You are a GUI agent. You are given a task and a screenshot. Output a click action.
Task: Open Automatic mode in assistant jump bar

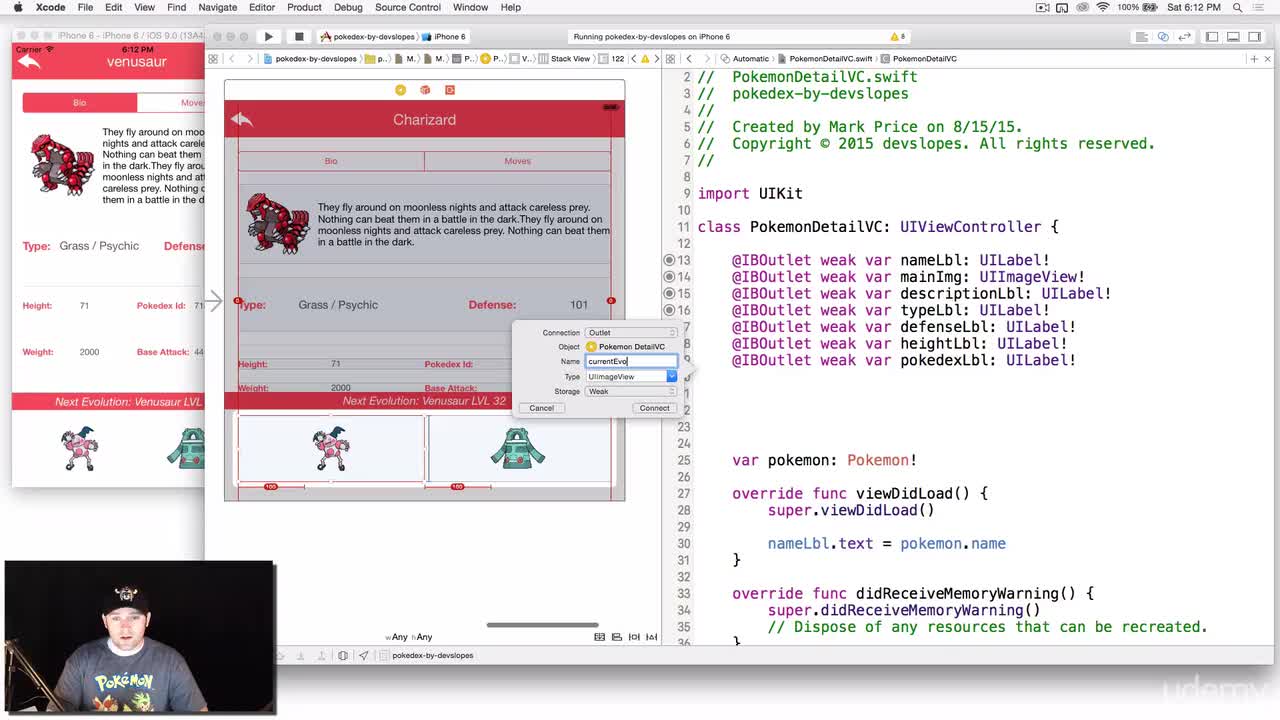click(744, 59)
